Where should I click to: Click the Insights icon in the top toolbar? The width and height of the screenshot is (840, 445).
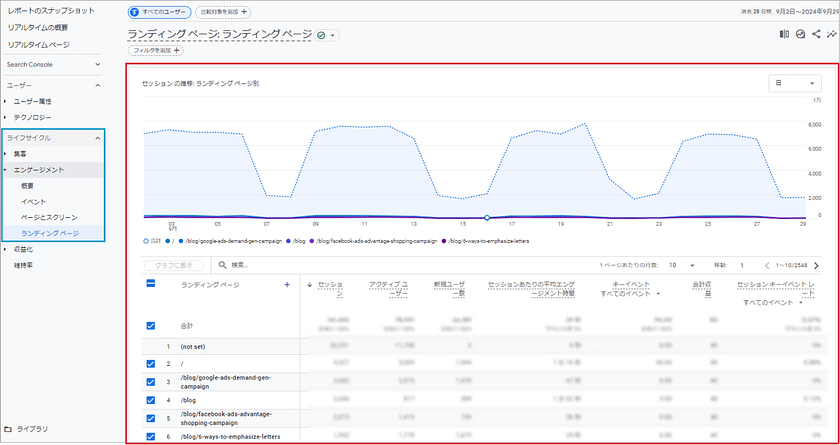(x=800, y=34)
